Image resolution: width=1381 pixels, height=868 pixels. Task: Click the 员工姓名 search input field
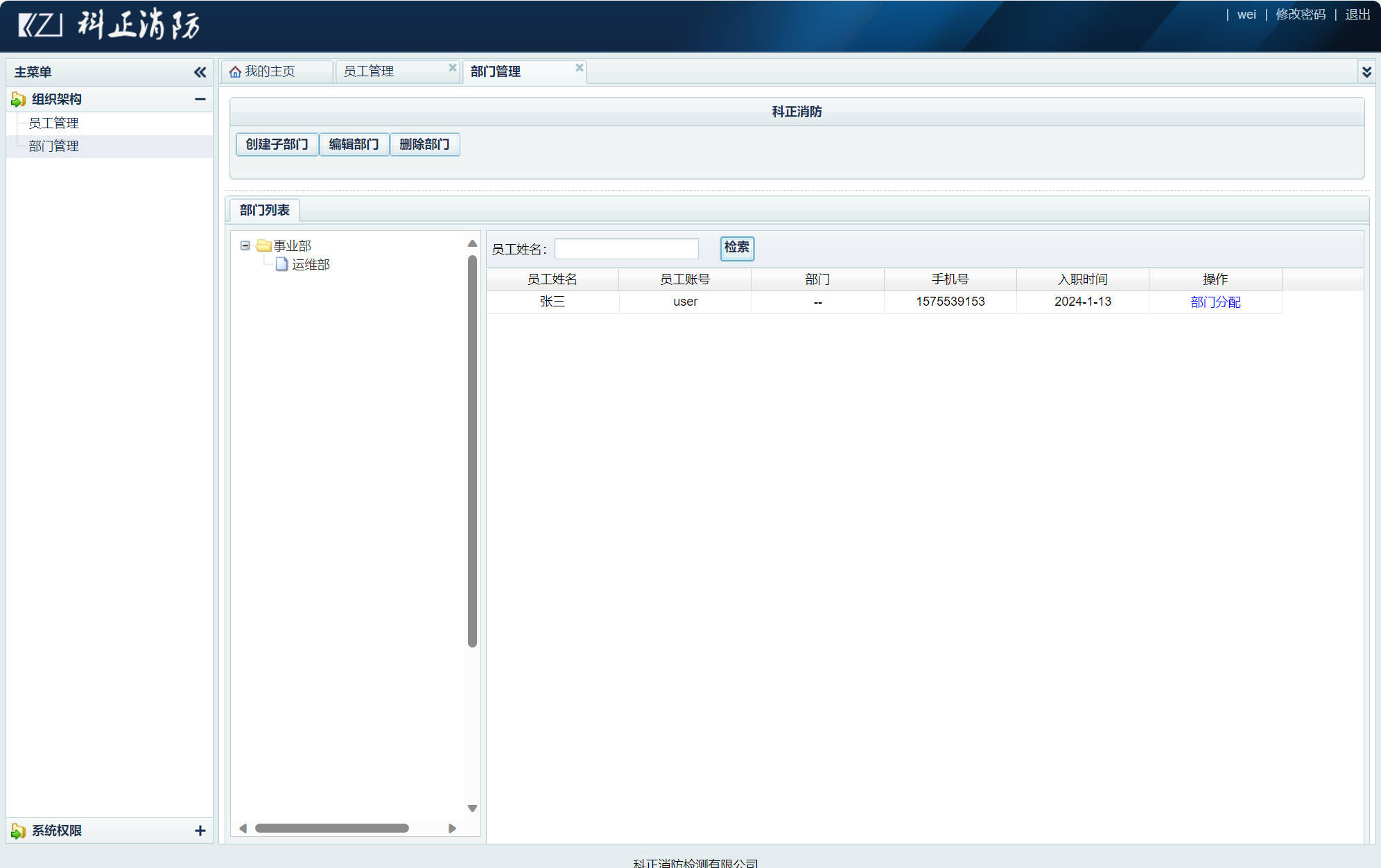click(x=626, y=249)
